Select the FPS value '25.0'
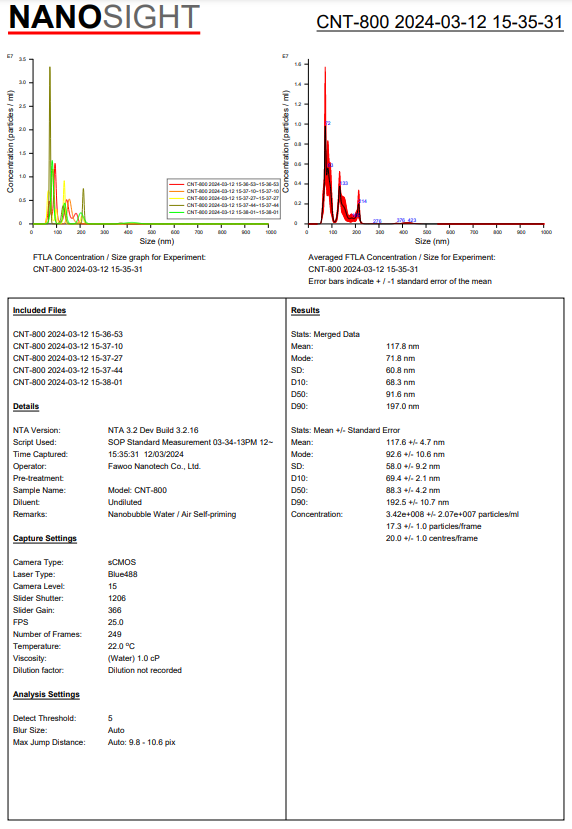Image resolution: width=572 pixels, height=829 pixels. tap(116, 622)
